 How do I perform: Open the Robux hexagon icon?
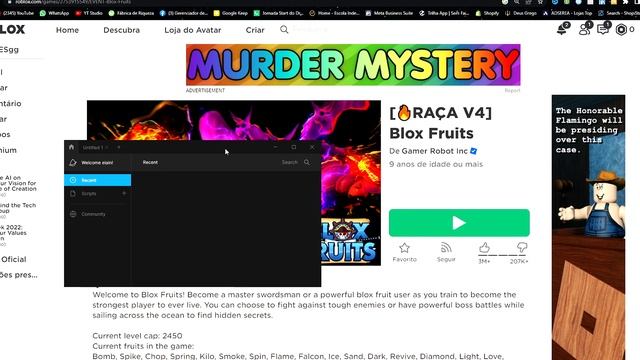tap(621, 30)
